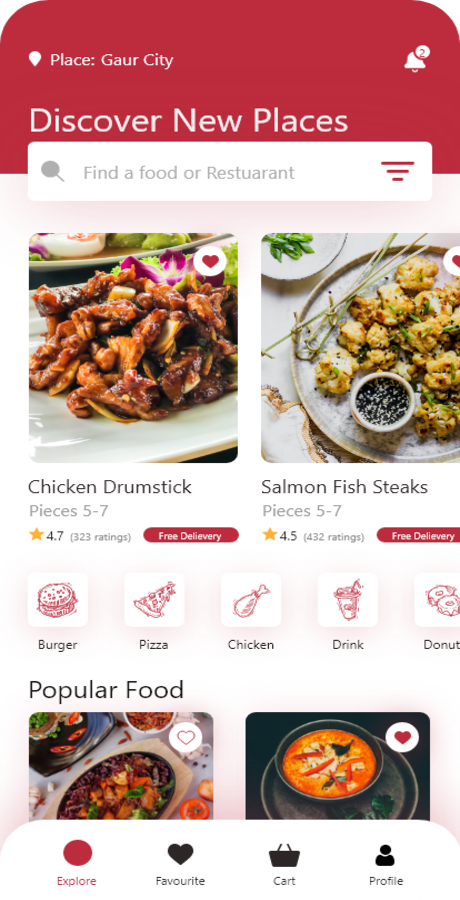Open the filter icon in search bar
The width and height of the screenshot is (460, 900).
click(397, 171)
